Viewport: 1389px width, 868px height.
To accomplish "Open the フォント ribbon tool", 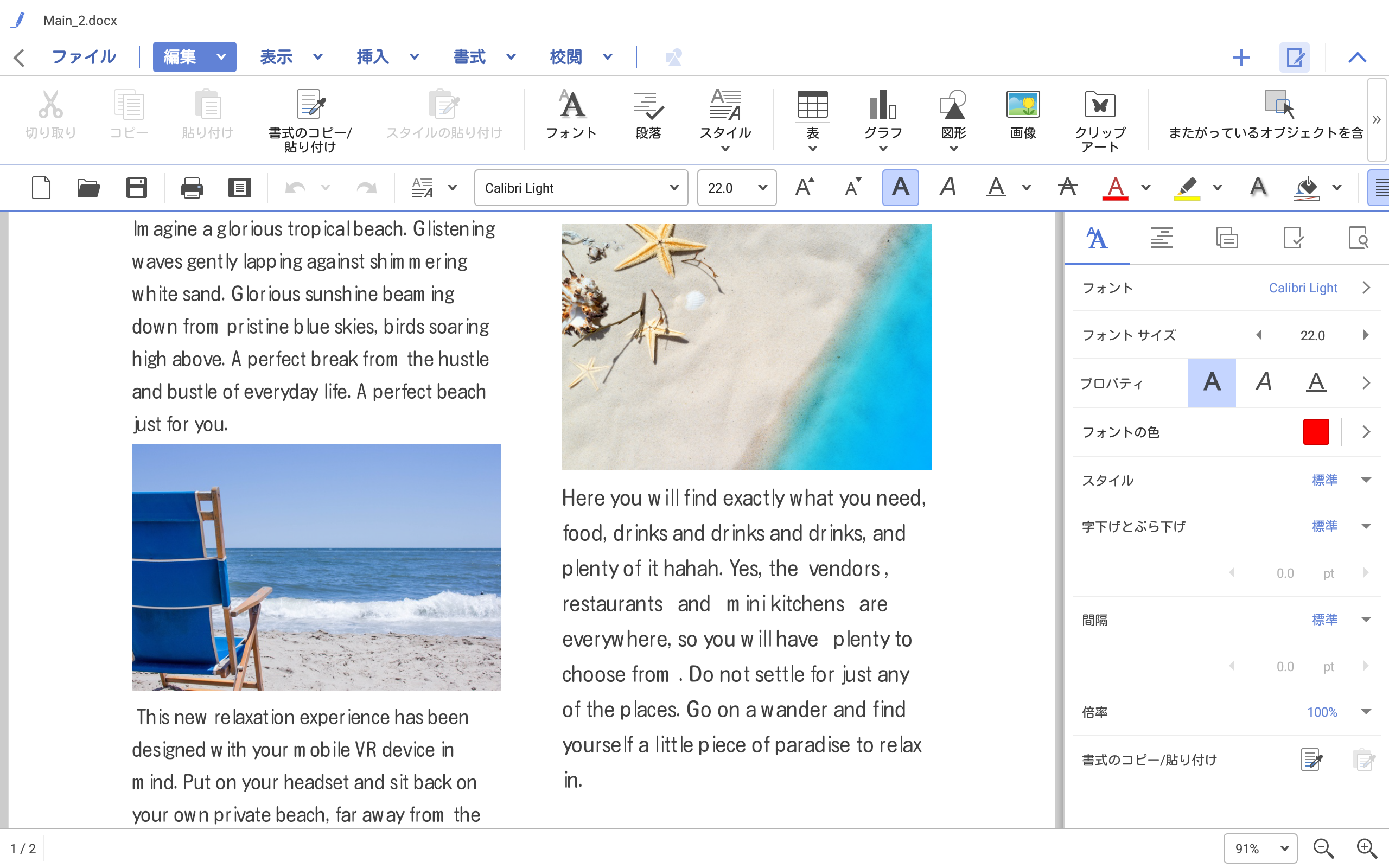I will tap(571, 115).
